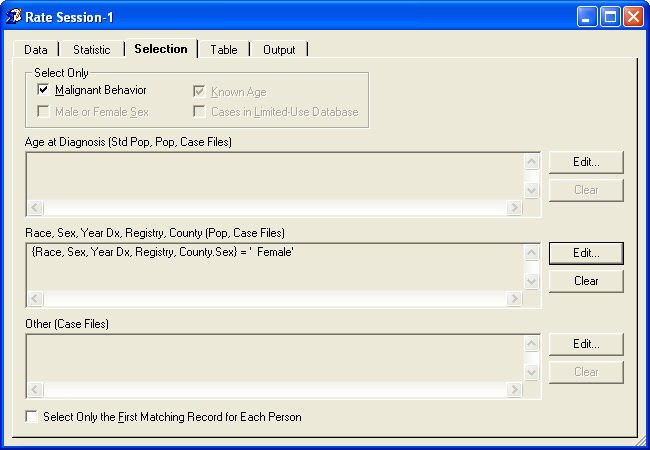Click horizontal scrollbar left arrow in Age box
This screenshot has width=650, height=450.
(x=34, y=208)
